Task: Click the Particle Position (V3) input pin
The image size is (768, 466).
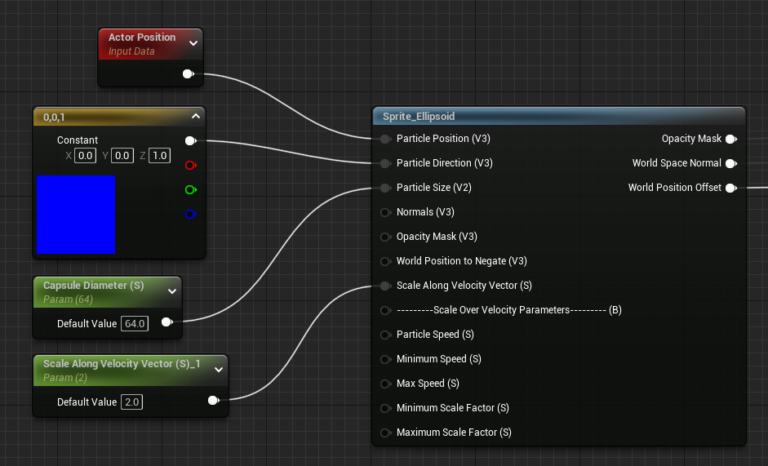Action: tap(386, 139)
